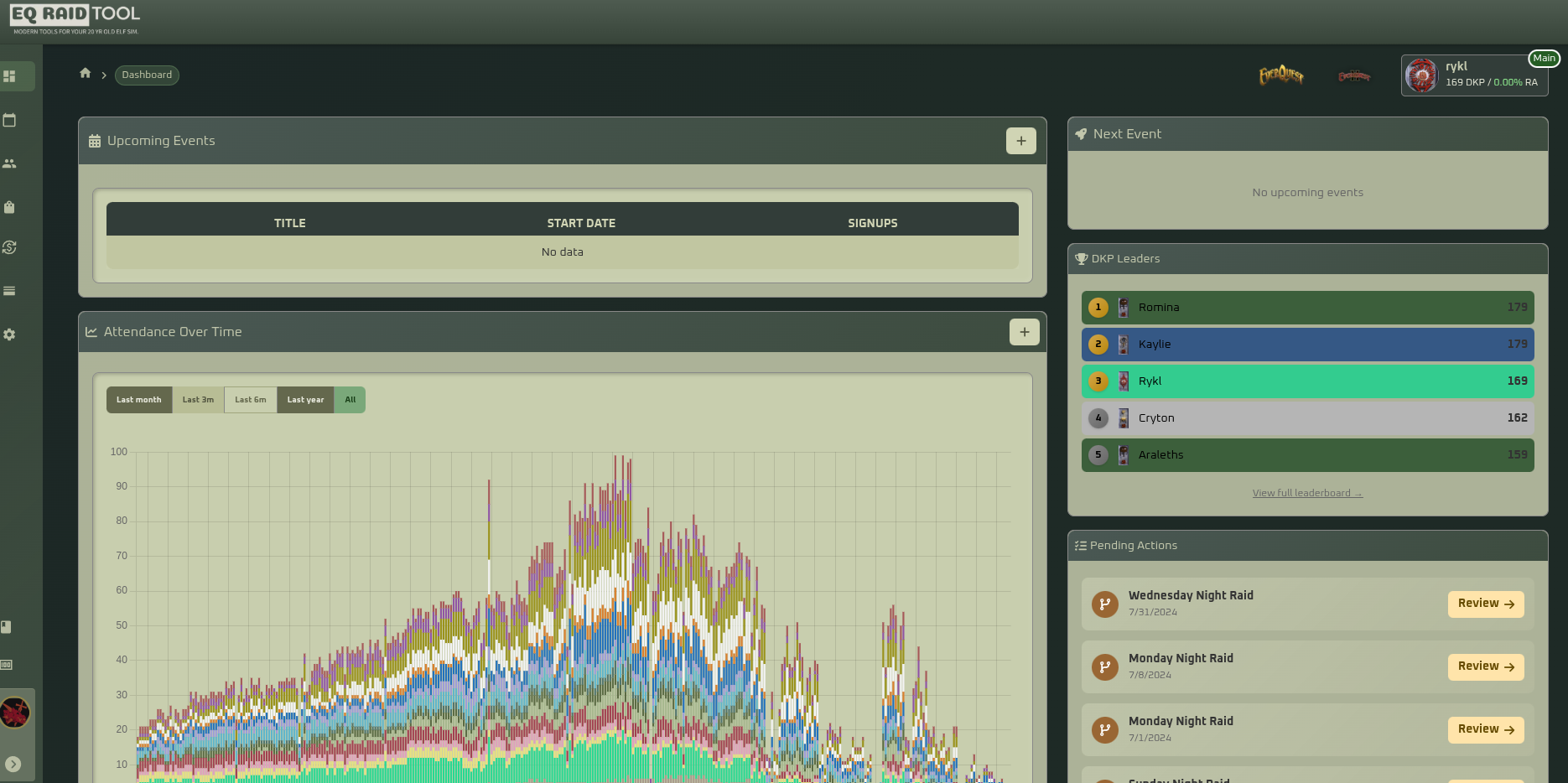Screen dimensions: 1568x783
Task: Open settings via the gear icon
Action: 11,334
